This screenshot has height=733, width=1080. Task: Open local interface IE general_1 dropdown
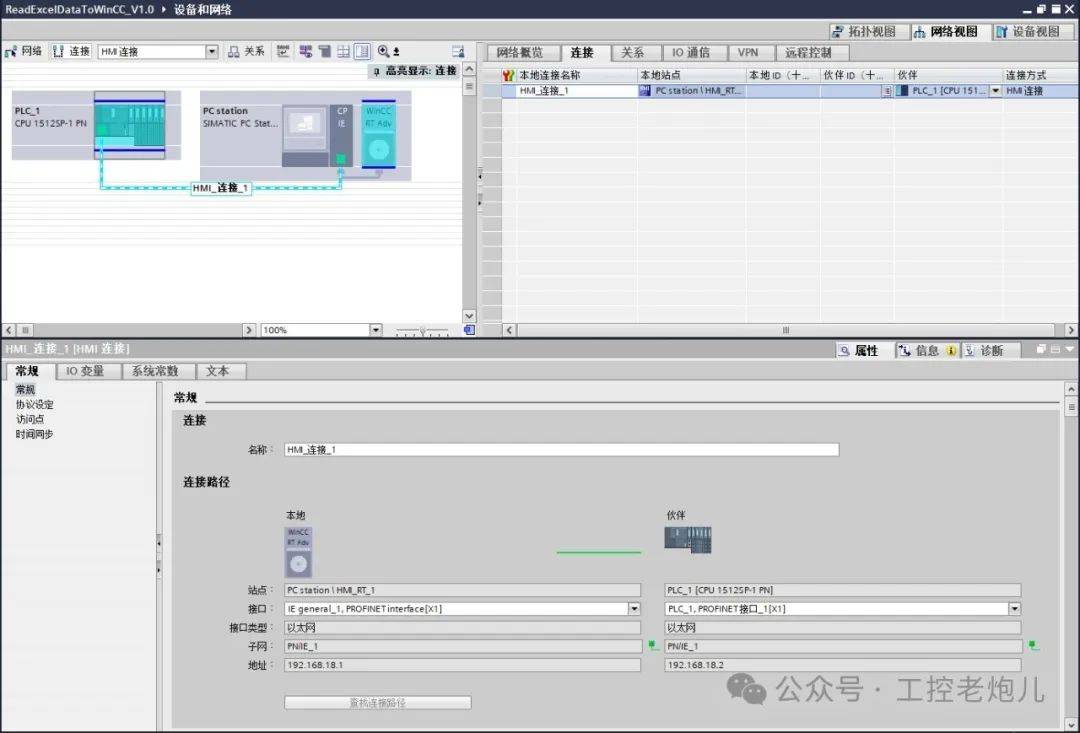click(x=634, y=609)
